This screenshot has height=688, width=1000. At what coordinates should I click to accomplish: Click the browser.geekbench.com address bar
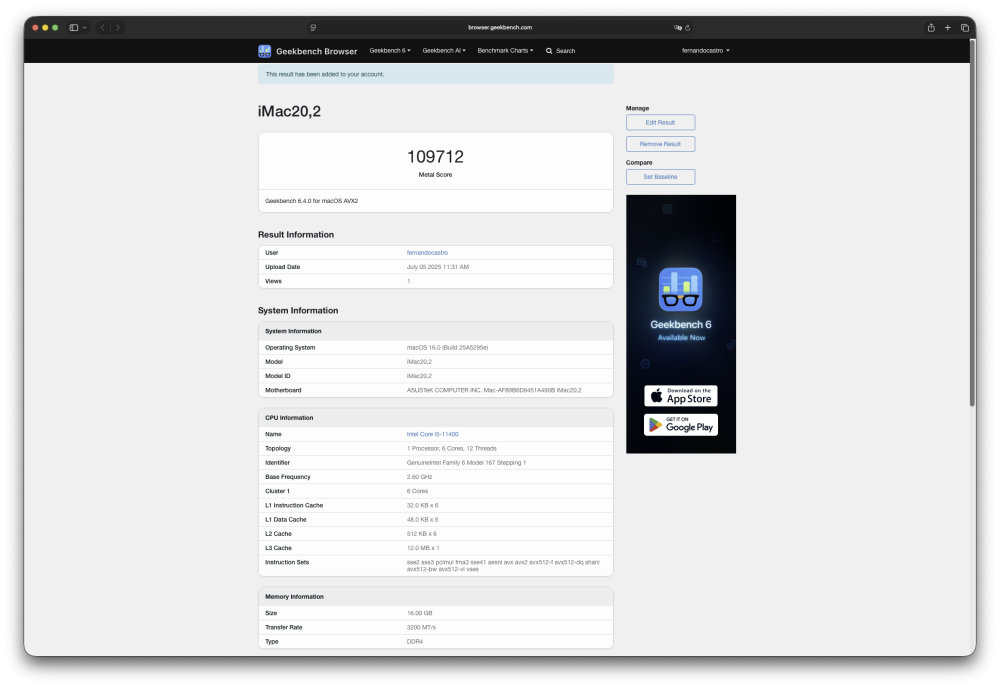[x=500, y=27]
